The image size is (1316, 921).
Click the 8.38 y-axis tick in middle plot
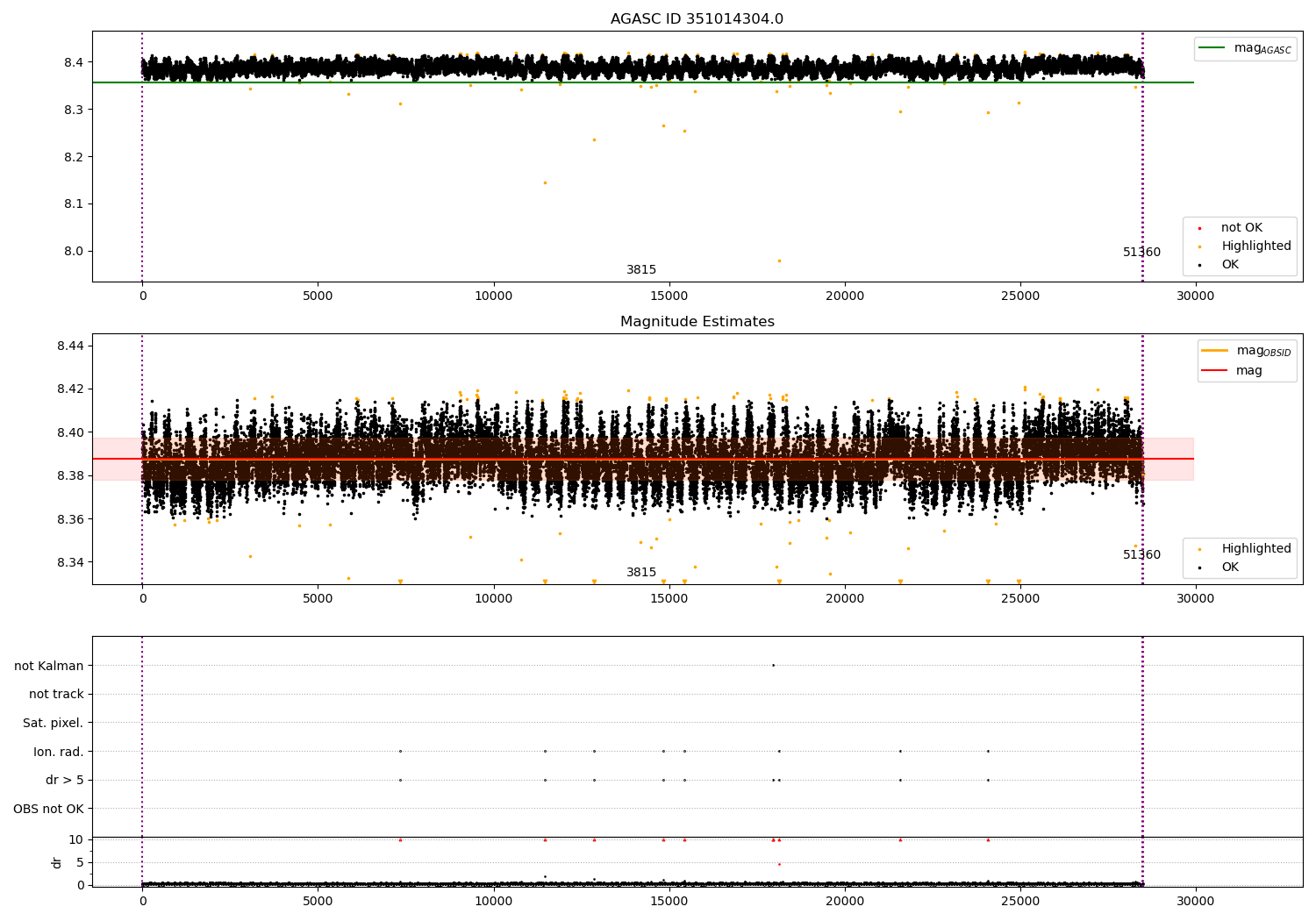coord(70,475)
